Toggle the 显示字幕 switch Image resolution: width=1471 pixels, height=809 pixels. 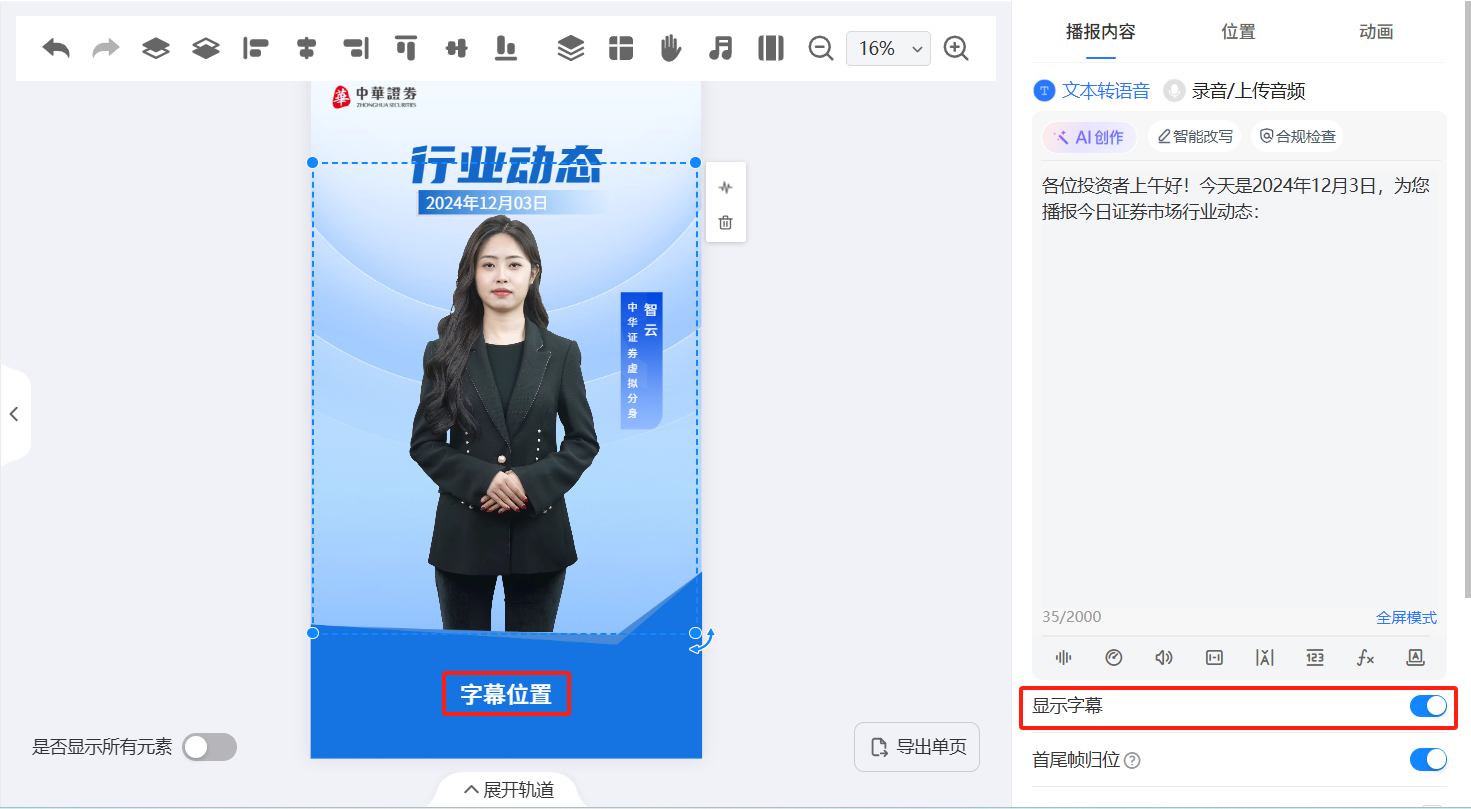(1428, 706)
